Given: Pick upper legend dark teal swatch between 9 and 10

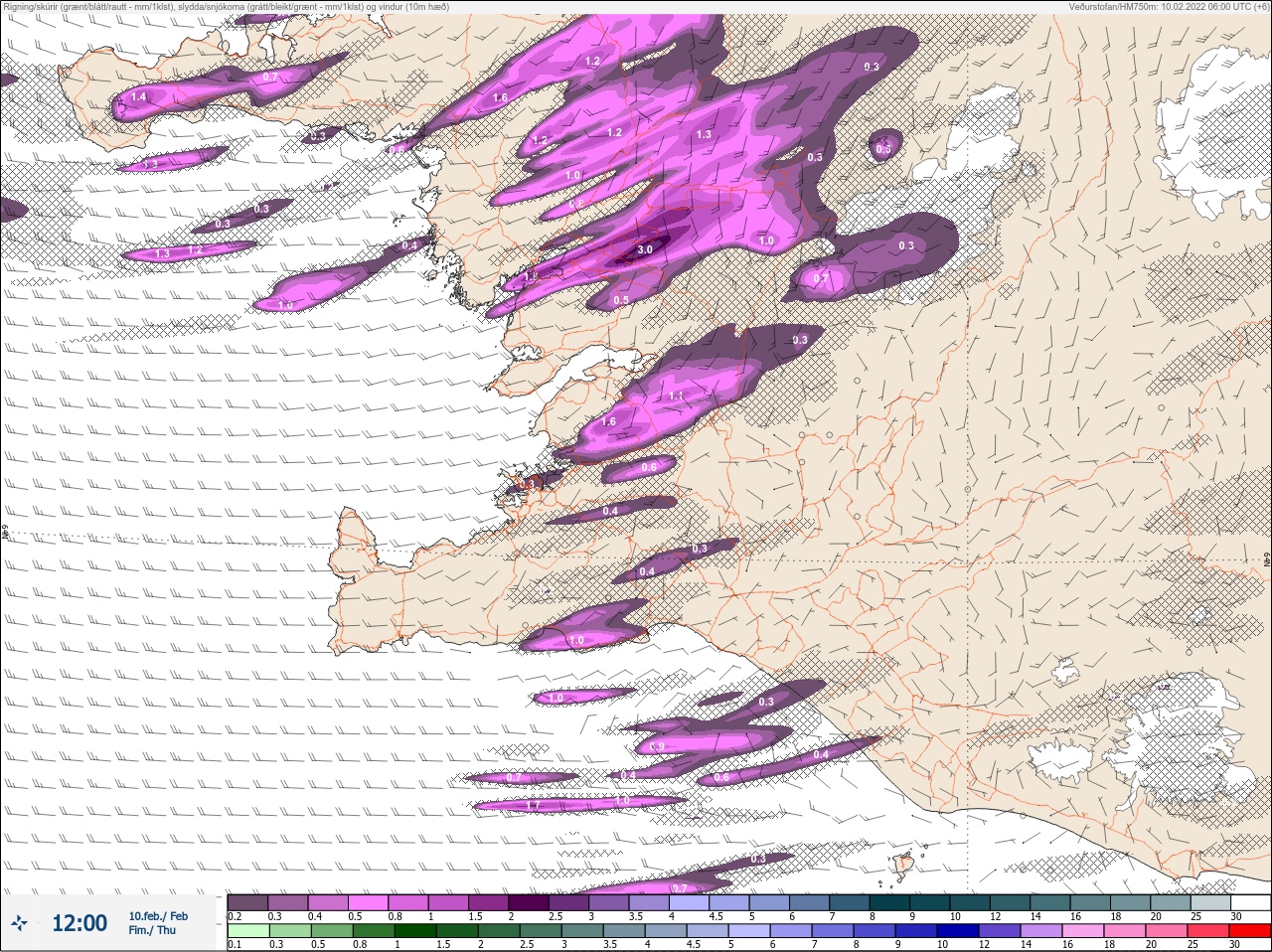Looking at the screenshot, I should pyautogui.click(x=929, y=902).
